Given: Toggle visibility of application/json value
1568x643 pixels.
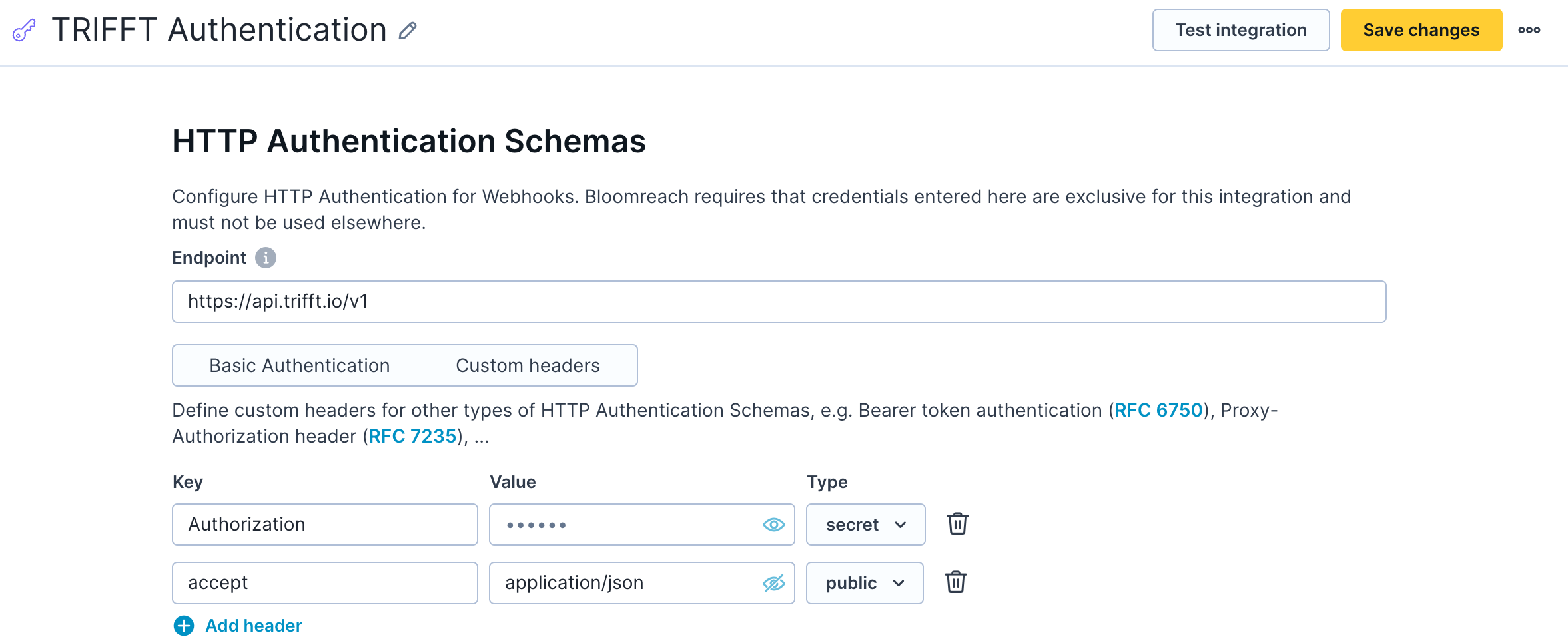Looking at the screenshot, I should tap(773, 583).
